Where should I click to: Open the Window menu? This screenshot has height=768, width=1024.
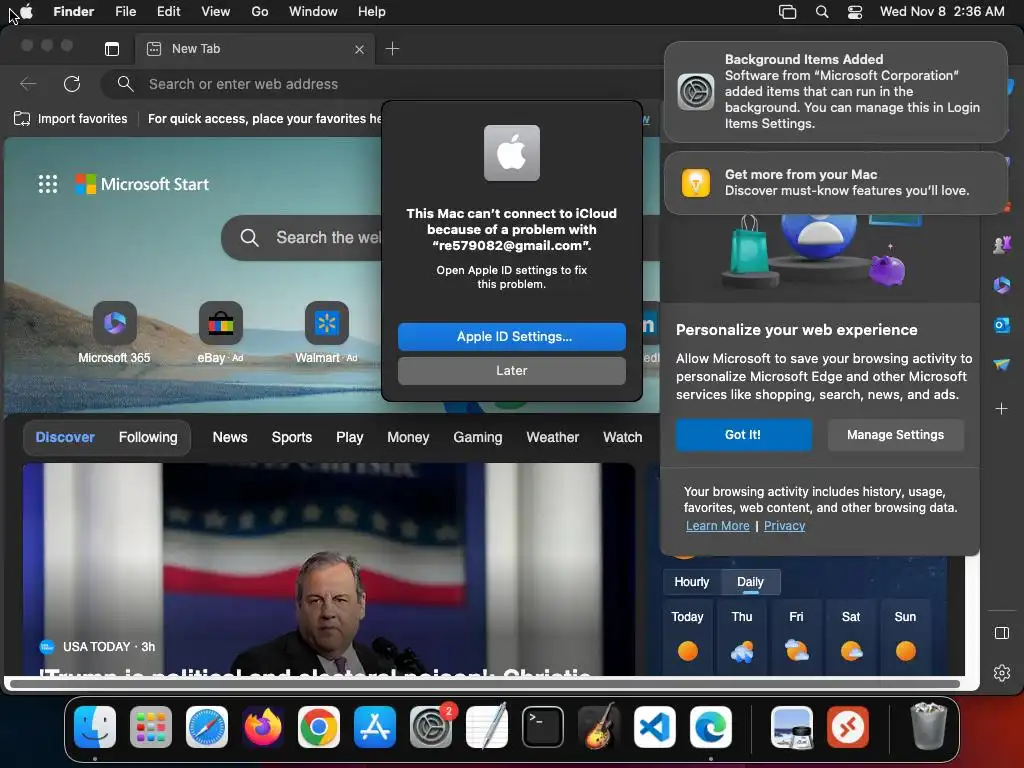[x=313, y=12]
